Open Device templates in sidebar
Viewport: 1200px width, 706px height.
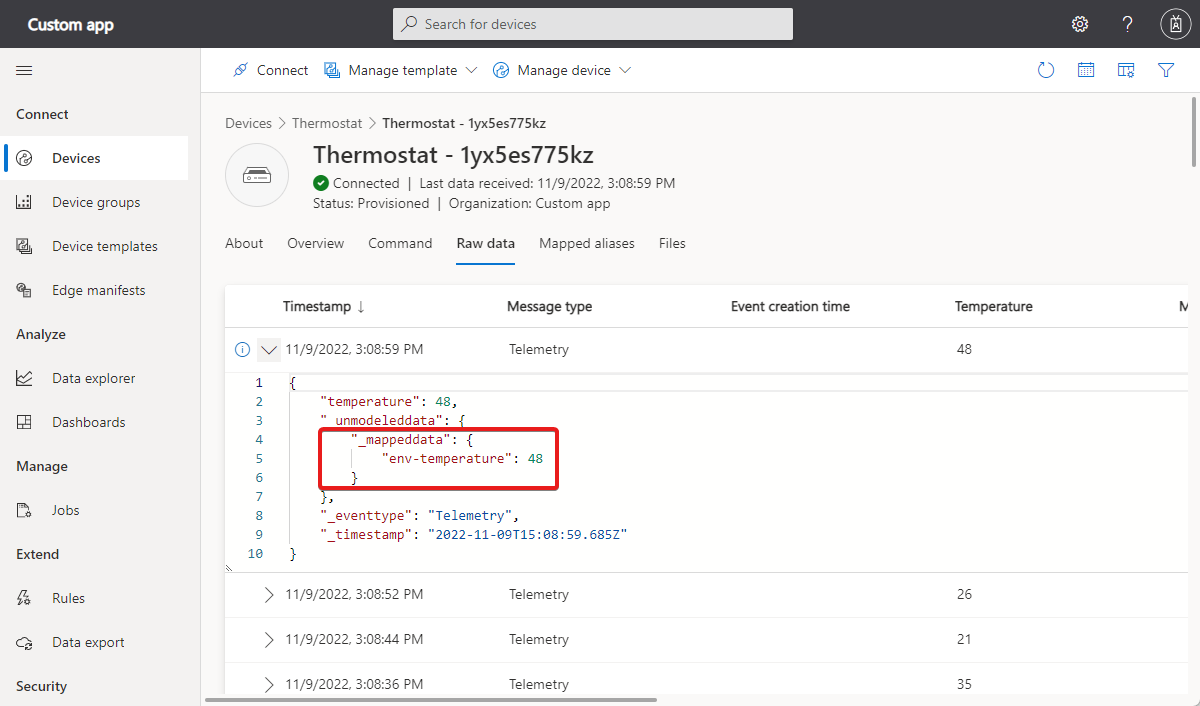tap(96, 246)
